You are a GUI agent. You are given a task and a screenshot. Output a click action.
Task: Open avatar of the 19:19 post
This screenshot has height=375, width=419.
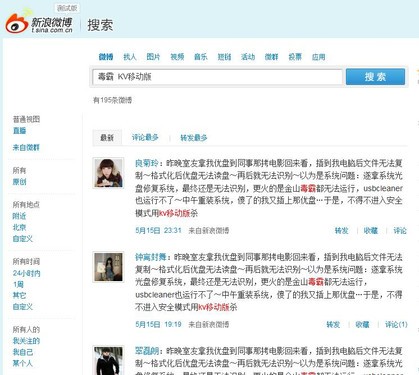(108, 267)
